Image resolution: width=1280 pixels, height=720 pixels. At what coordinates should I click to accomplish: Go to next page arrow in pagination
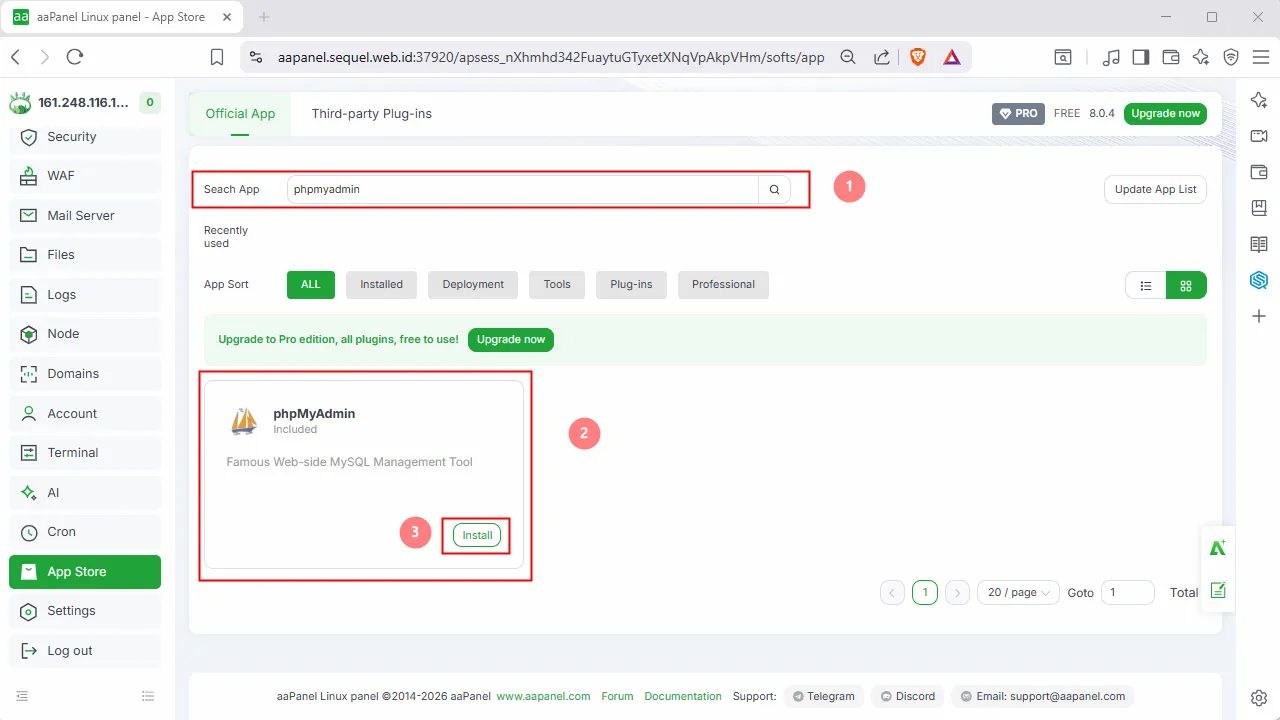pos(957,593)
